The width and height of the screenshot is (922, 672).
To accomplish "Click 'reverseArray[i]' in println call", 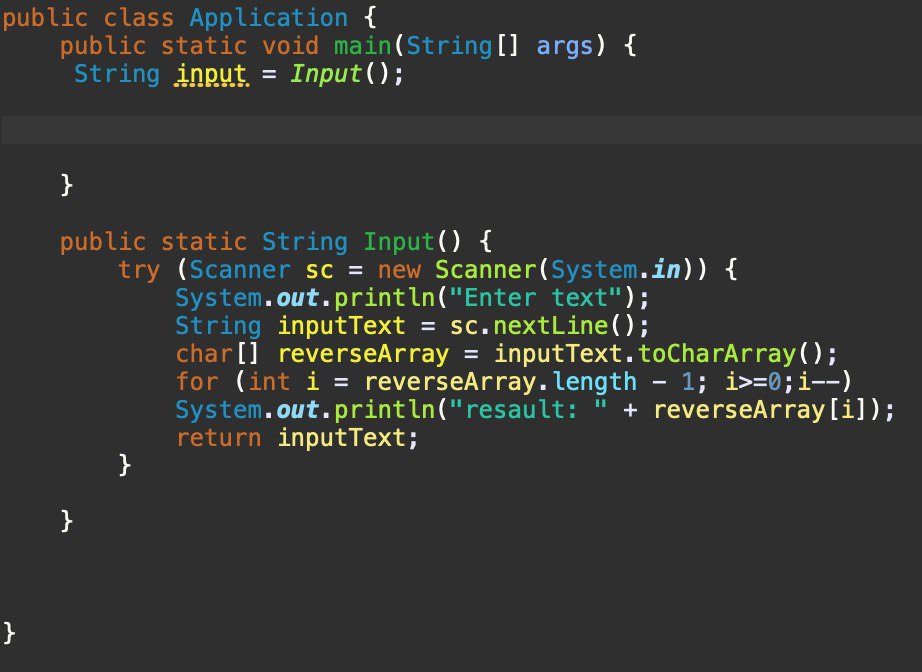I will click(x=760, y=410).
